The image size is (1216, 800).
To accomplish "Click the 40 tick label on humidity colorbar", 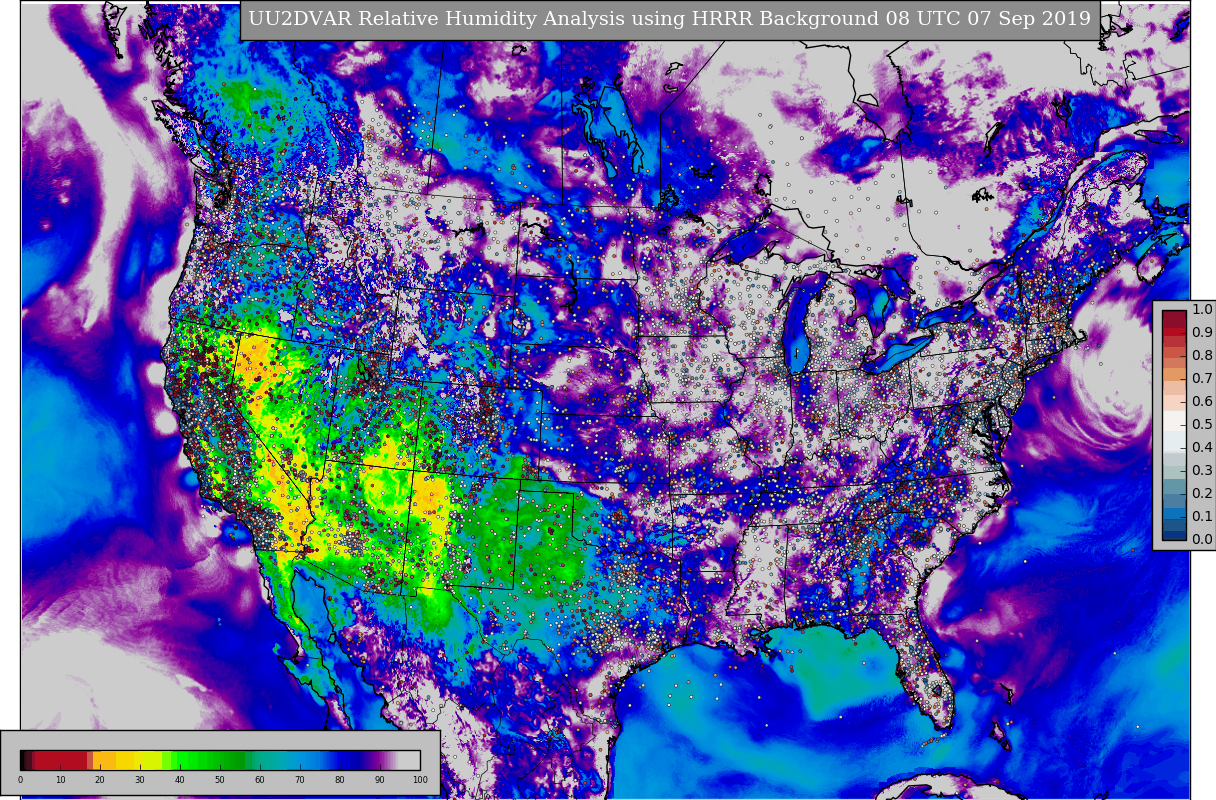I will point(180,780).
